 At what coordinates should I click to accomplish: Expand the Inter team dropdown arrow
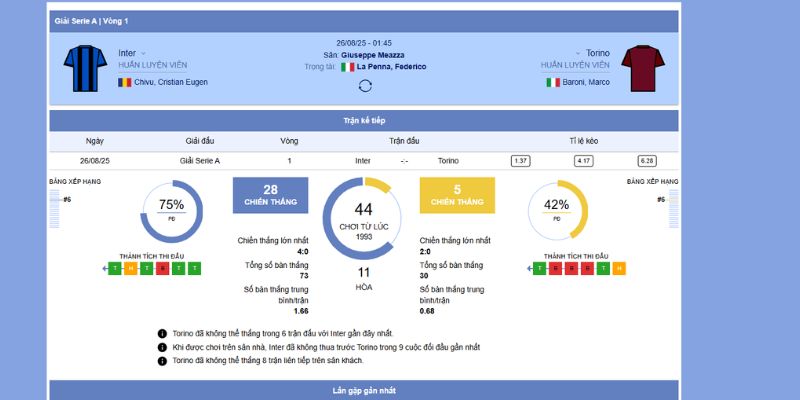click(x=144, y=53)
